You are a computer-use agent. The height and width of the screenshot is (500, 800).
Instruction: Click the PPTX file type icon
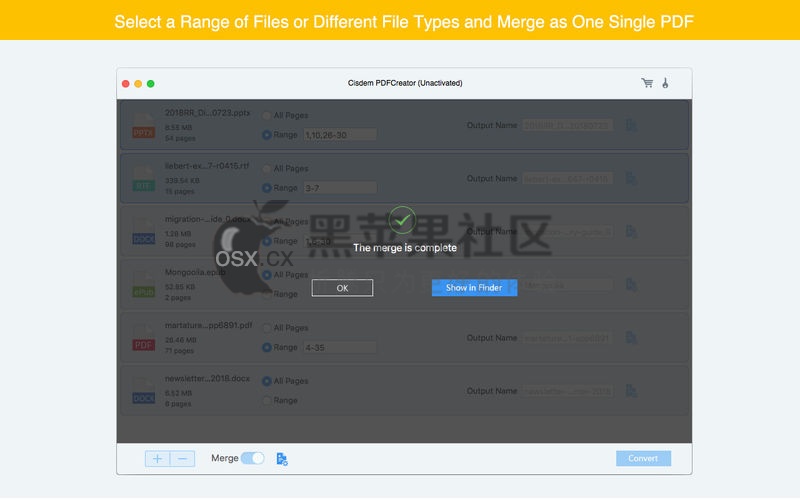point(143,126)
